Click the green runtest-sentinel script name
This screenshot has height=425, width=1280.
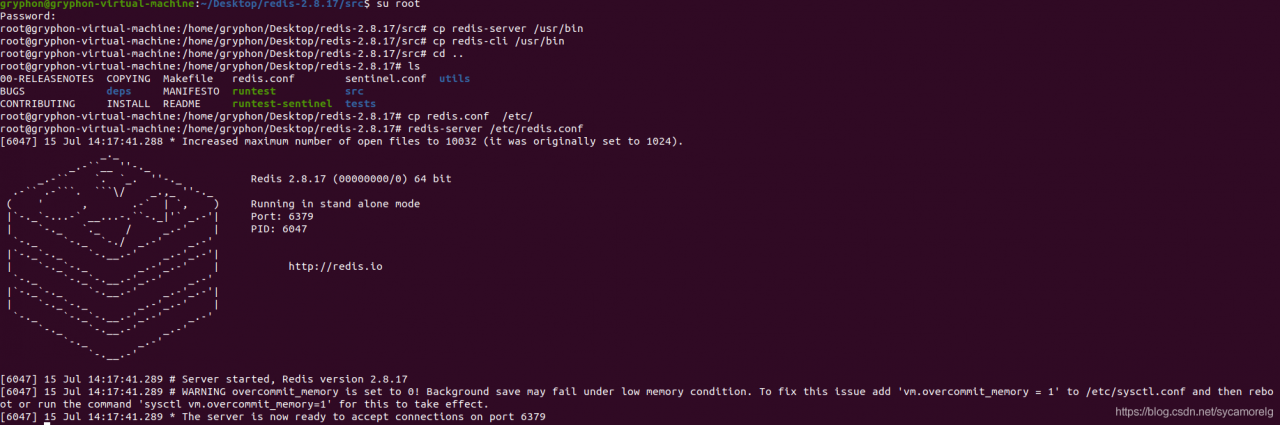(x=282, y=104)
